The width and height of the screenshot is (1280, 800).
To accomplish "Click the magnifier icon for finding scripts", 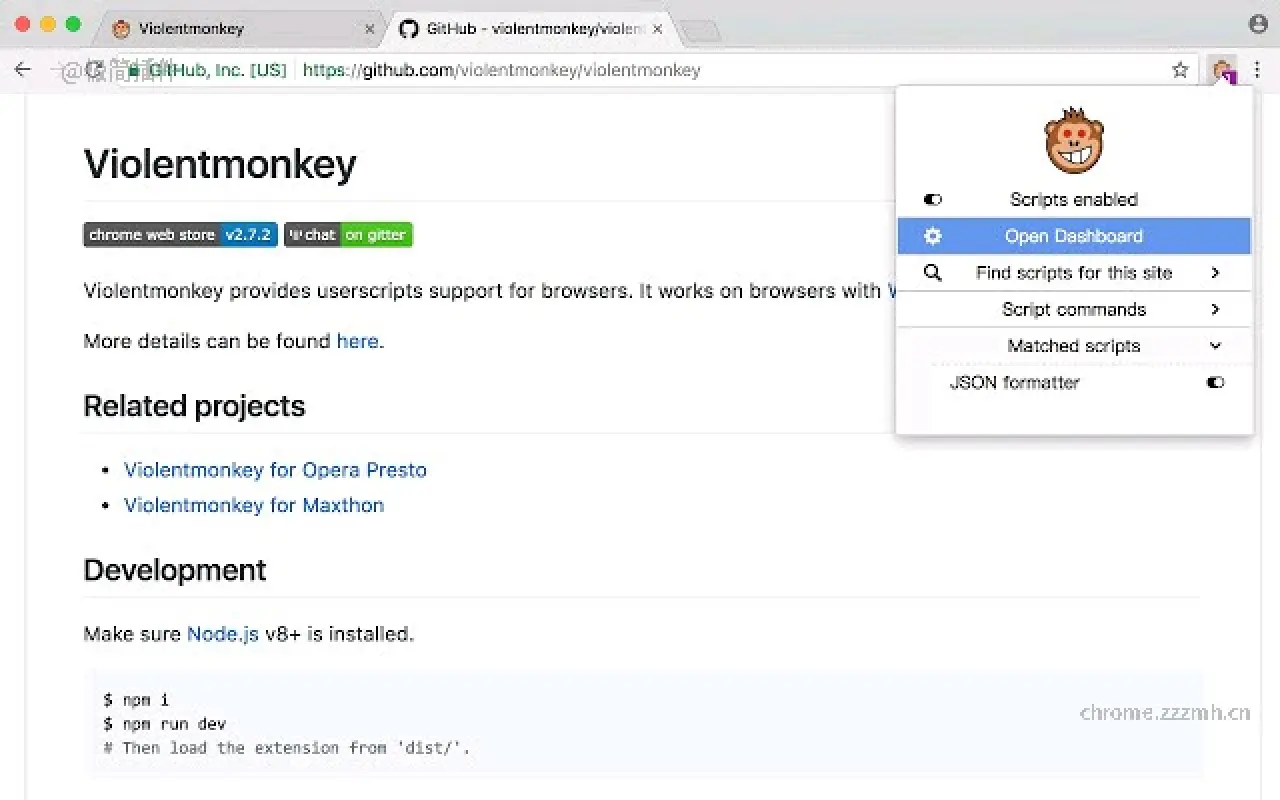I will (933, 273).
